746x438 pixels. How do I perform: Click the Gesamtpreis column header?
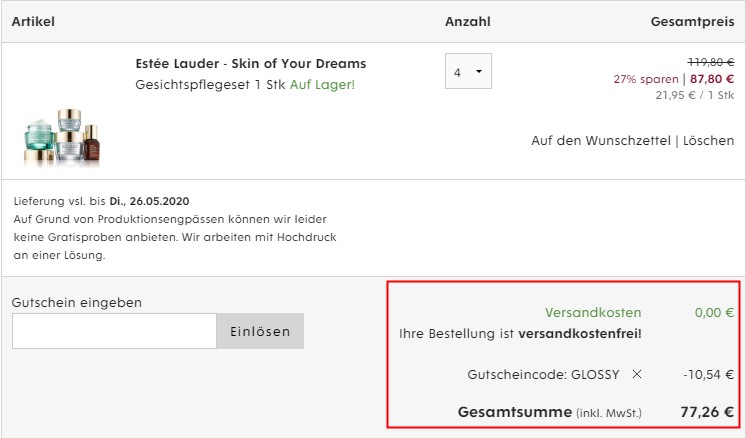[692, 22]
